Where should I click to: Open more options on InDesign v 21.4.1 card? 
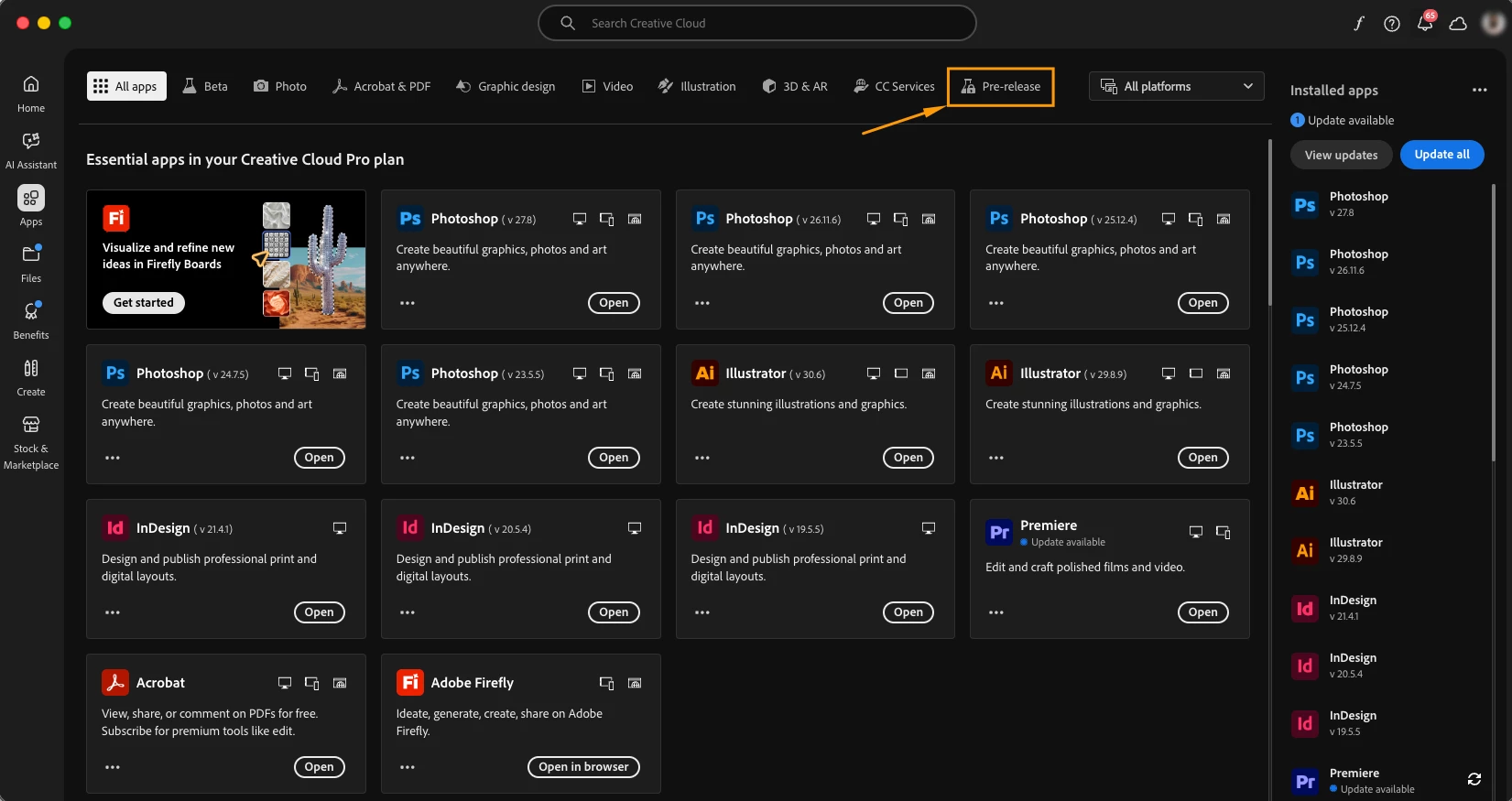pos(113,612)
